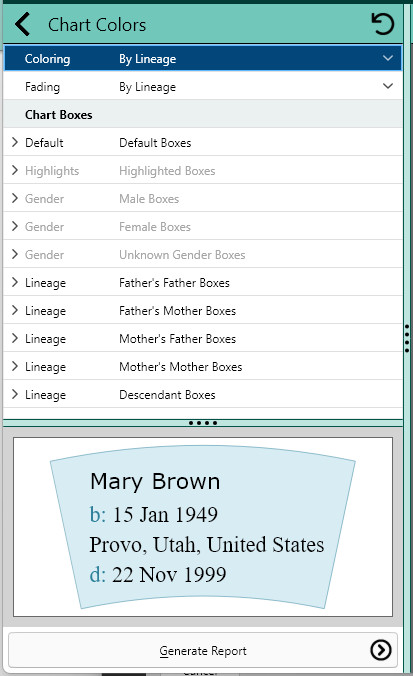Expand the Father's Father Boxes row
Viewport: 413px width, 676px height.
click(x=15, y=282)
